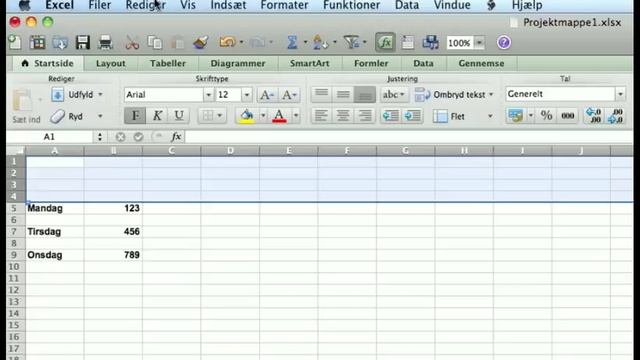Open the Funktioner menu
Screen dimensions: 640x360
pos(351,5)
